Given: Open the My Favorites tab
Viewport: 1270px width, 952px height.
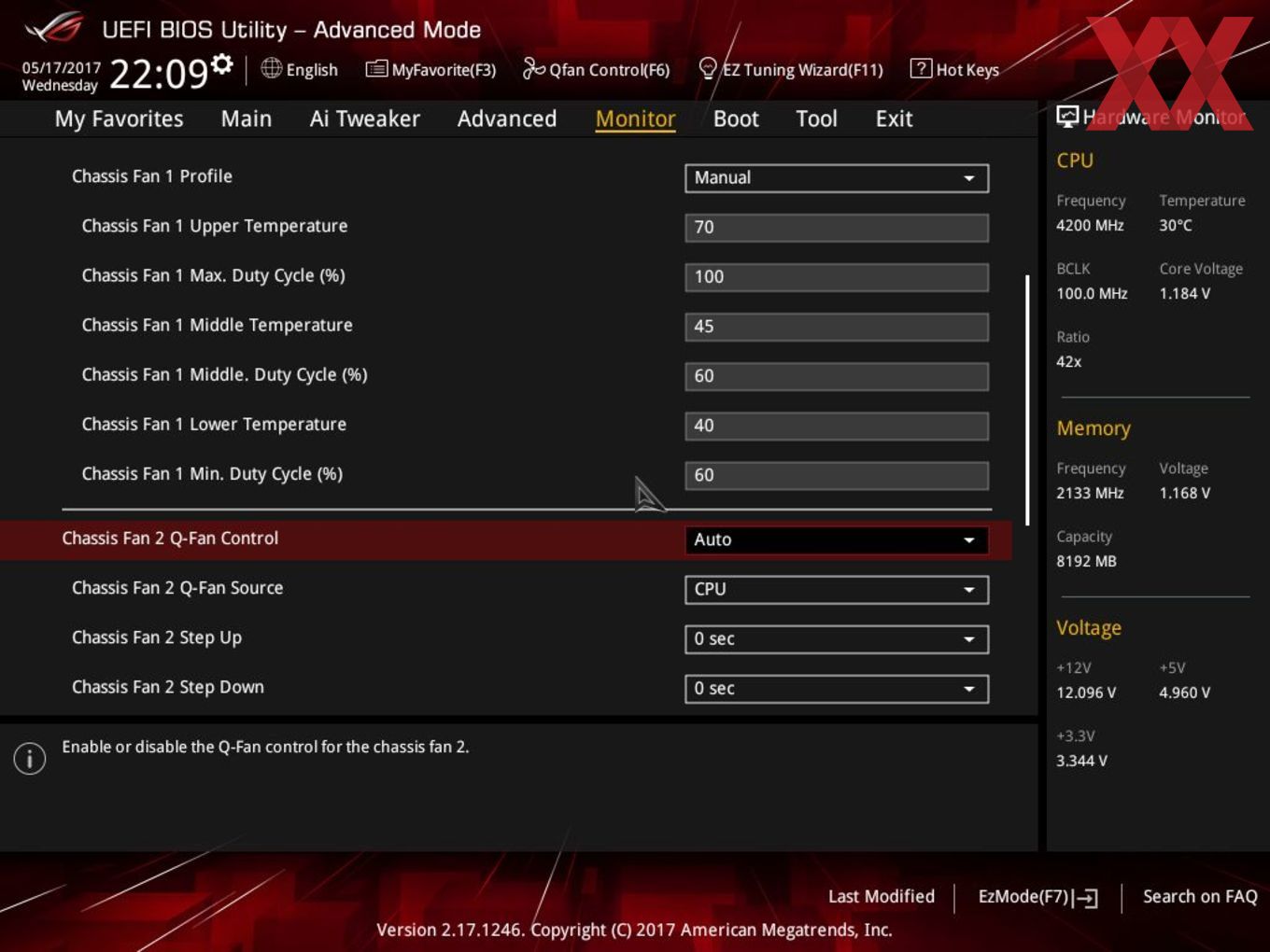Looking at the screenshot, I should pos(119,119).
